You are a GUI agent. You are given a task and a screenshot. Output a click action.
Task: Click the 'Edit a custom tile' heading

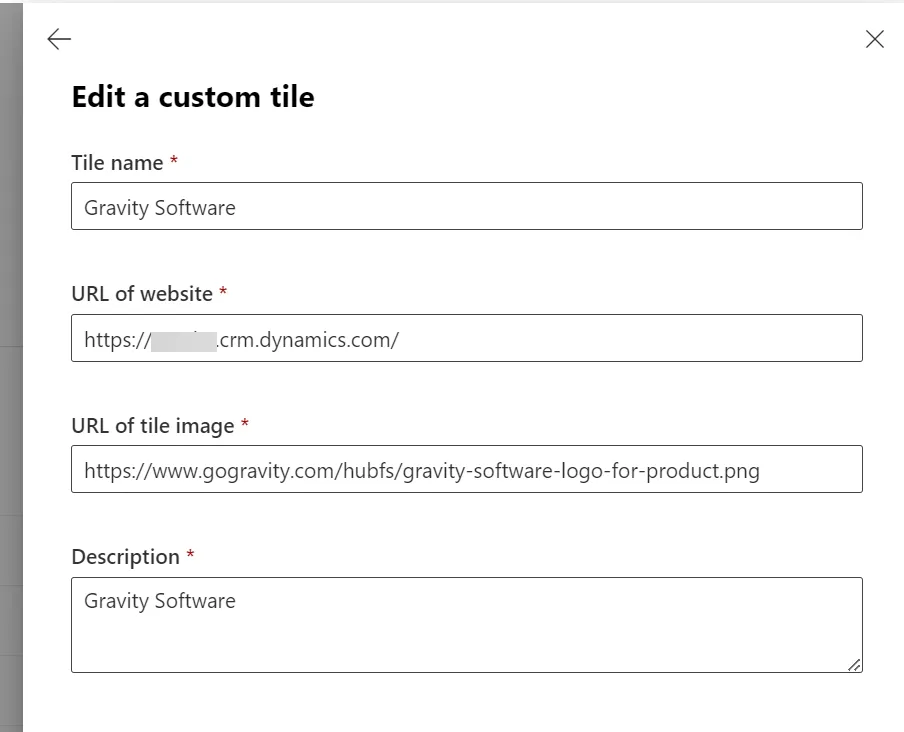coord(193,97)
